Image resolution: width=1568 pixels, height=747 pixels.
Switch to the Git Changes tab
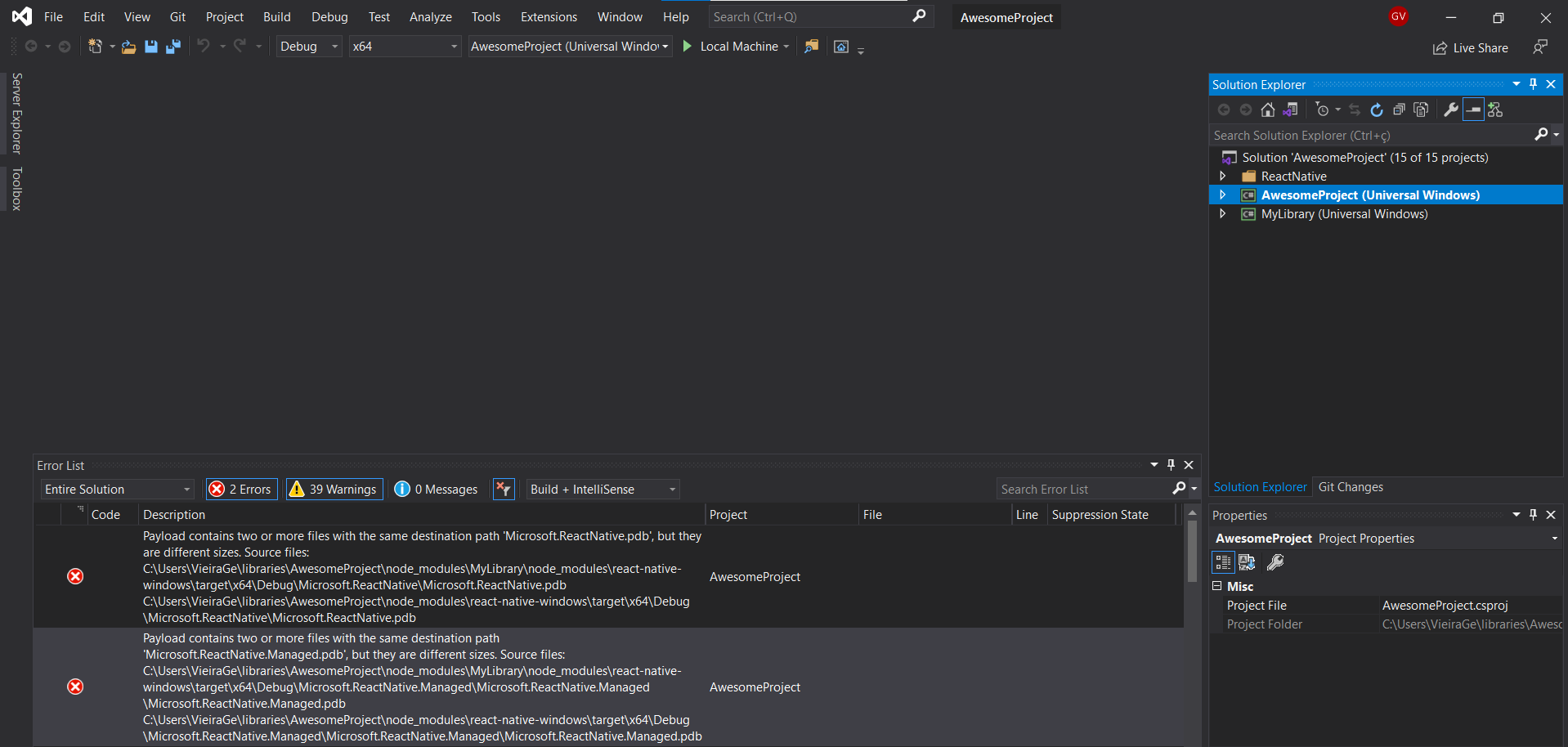tap(1351, 486)
